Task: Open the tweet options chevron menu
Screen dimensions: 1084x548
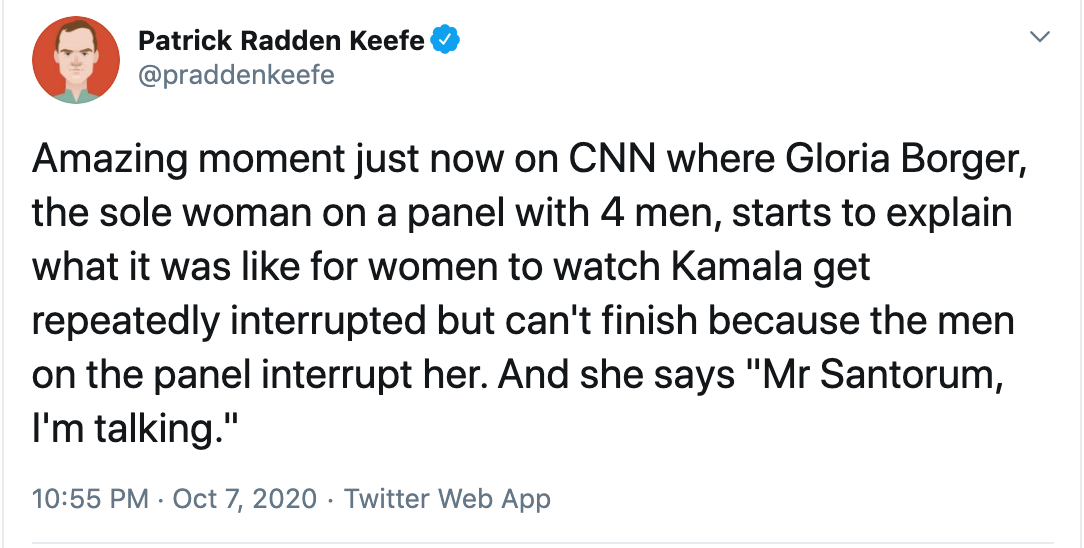Action: click(x=1040, y=38)
